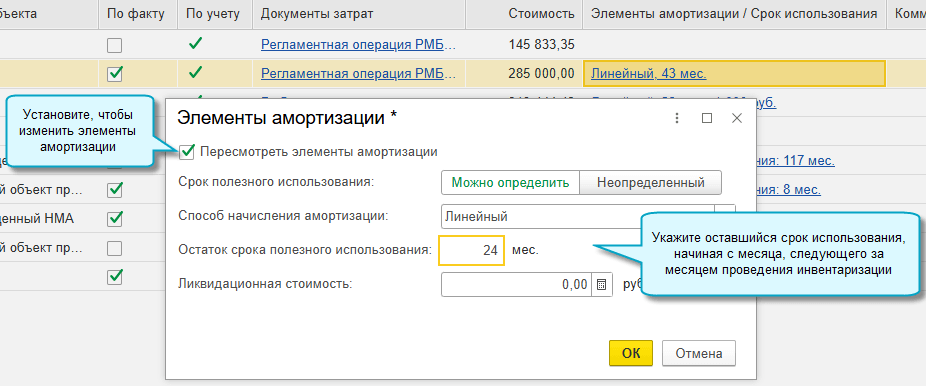
Task: Open first Регламентная операция РМБ document link
Action: [x=358, y=45]
